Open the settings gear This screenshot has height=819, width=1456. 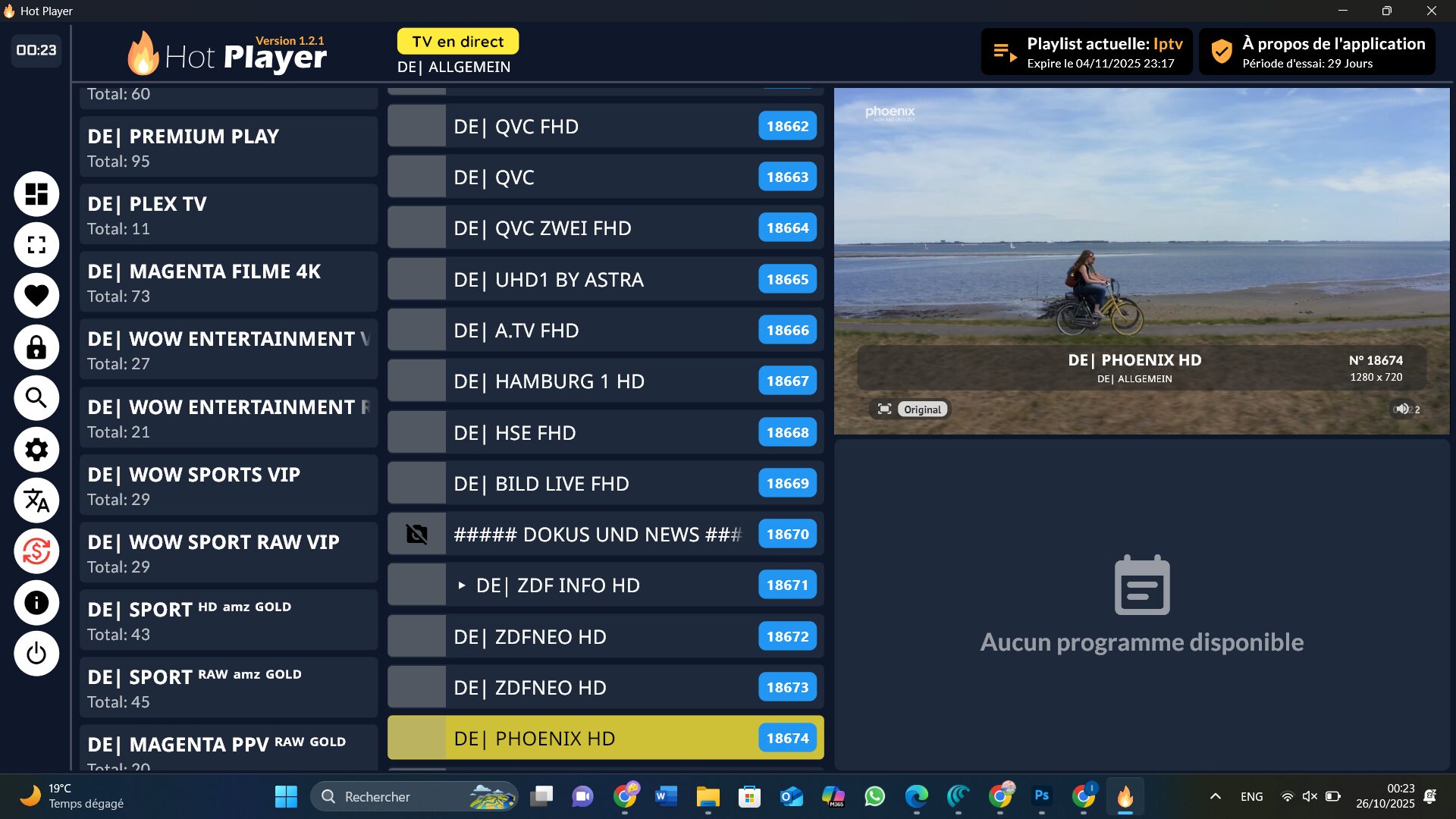tap(36, 450)
